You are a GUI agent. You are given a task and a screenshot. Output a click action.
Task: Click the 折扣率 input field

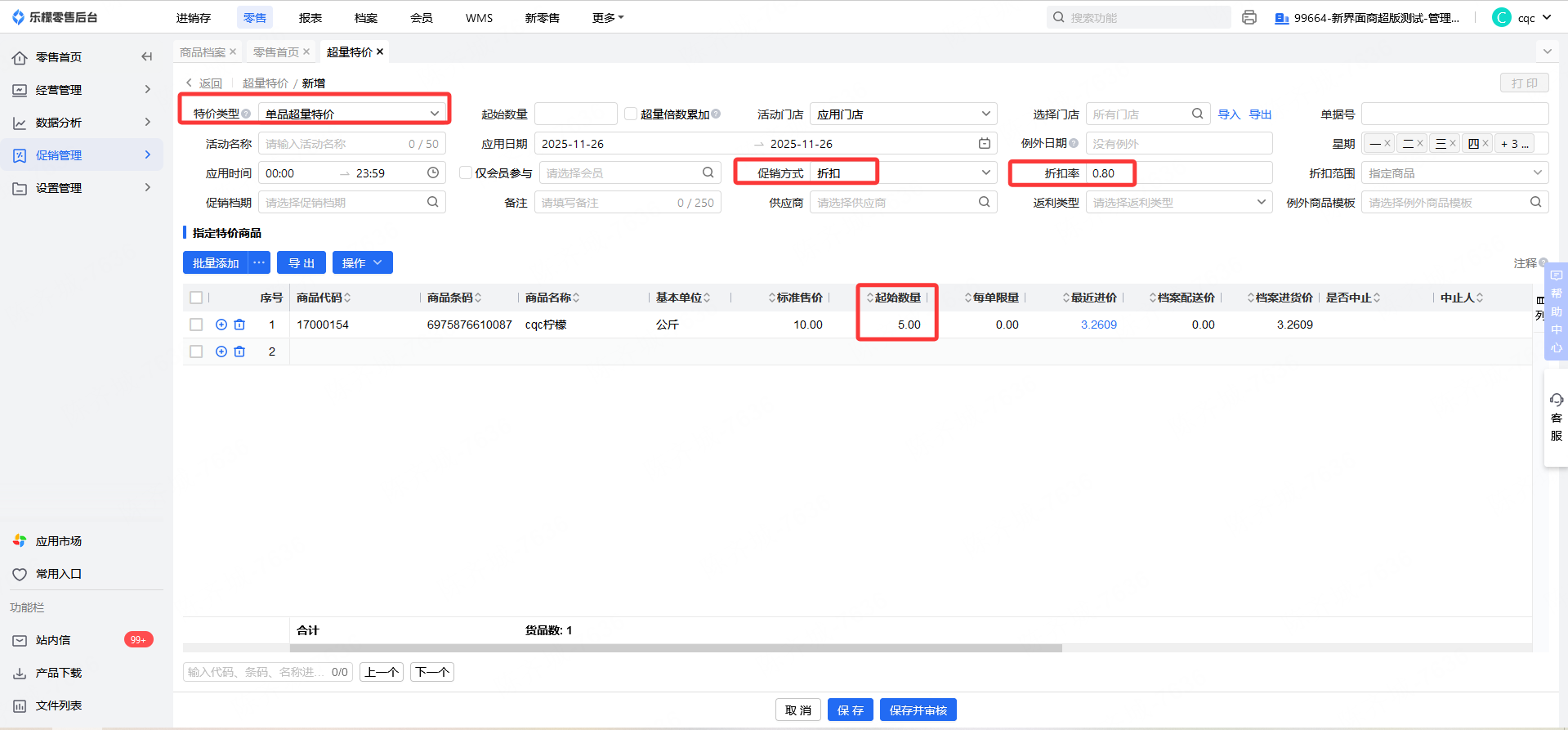click(x=1179, y=172)
